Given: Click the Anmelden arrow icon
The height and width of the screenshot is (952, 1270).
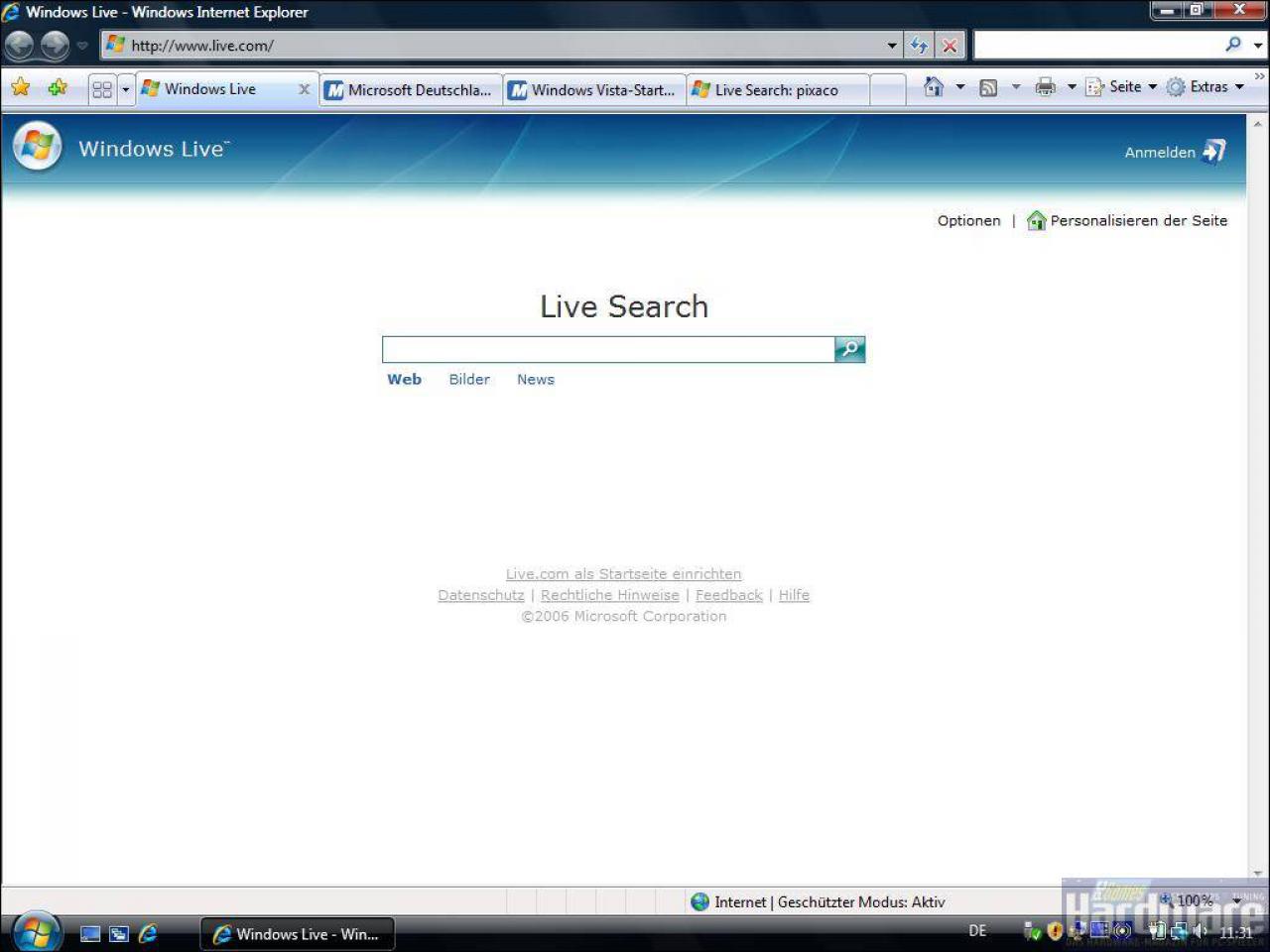Looking at the screenshot, I should [x=1214, y=151].
